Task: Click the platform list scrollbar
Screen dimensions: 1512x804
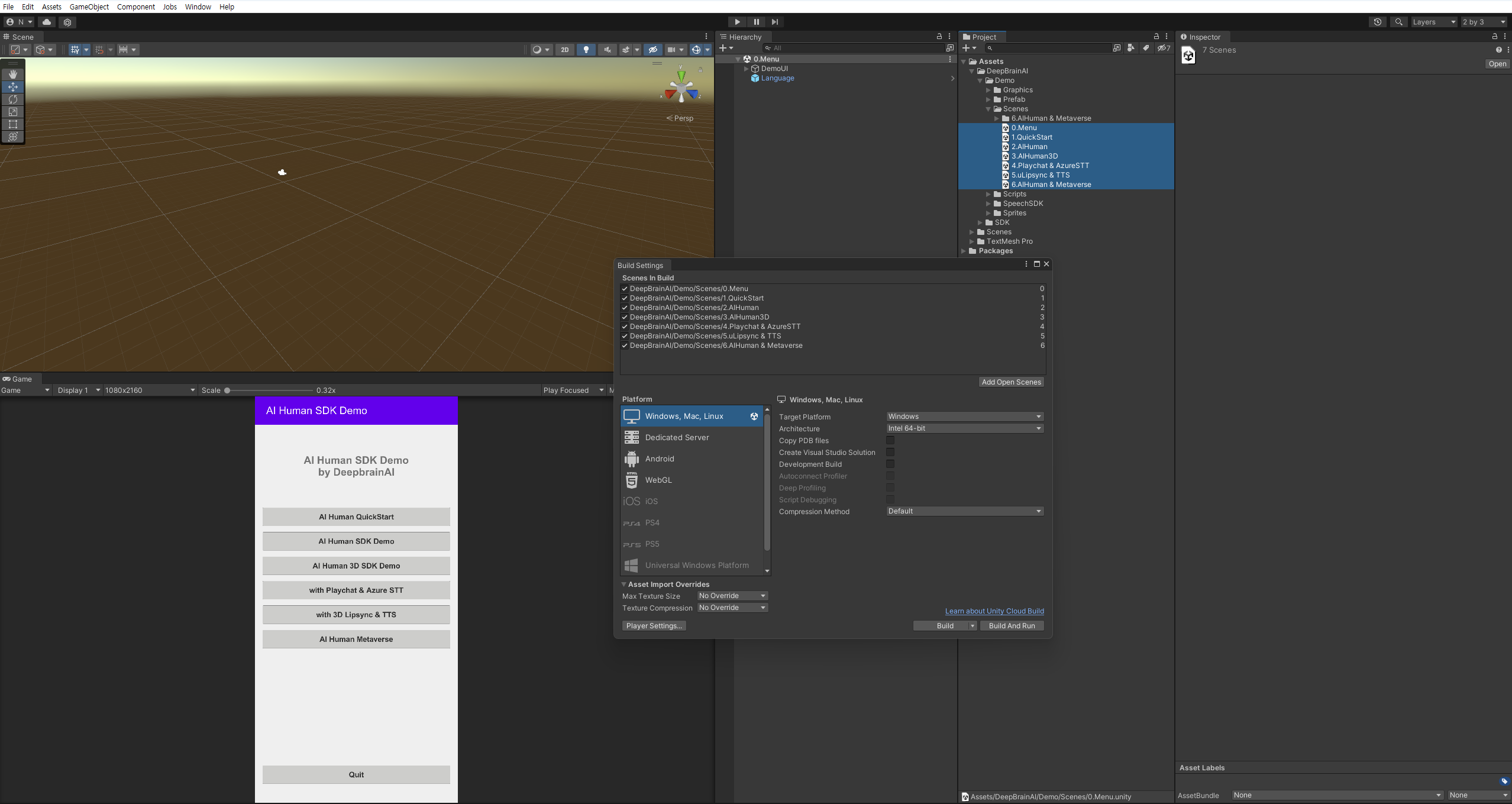Action: pyautogui.click(x=767, y=482)
